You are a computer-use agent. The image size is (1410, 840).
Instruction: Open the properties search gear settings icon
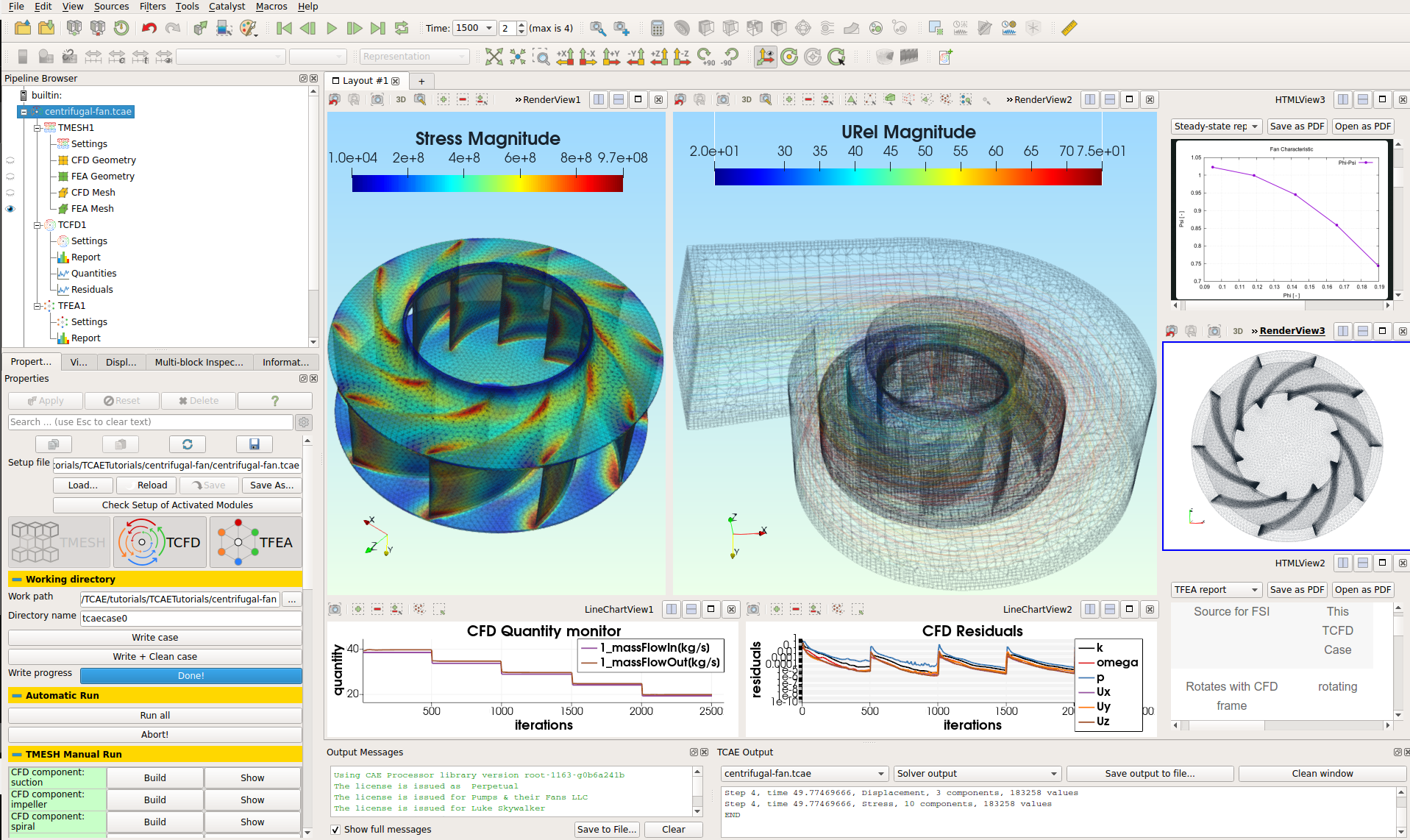[304, 422]
